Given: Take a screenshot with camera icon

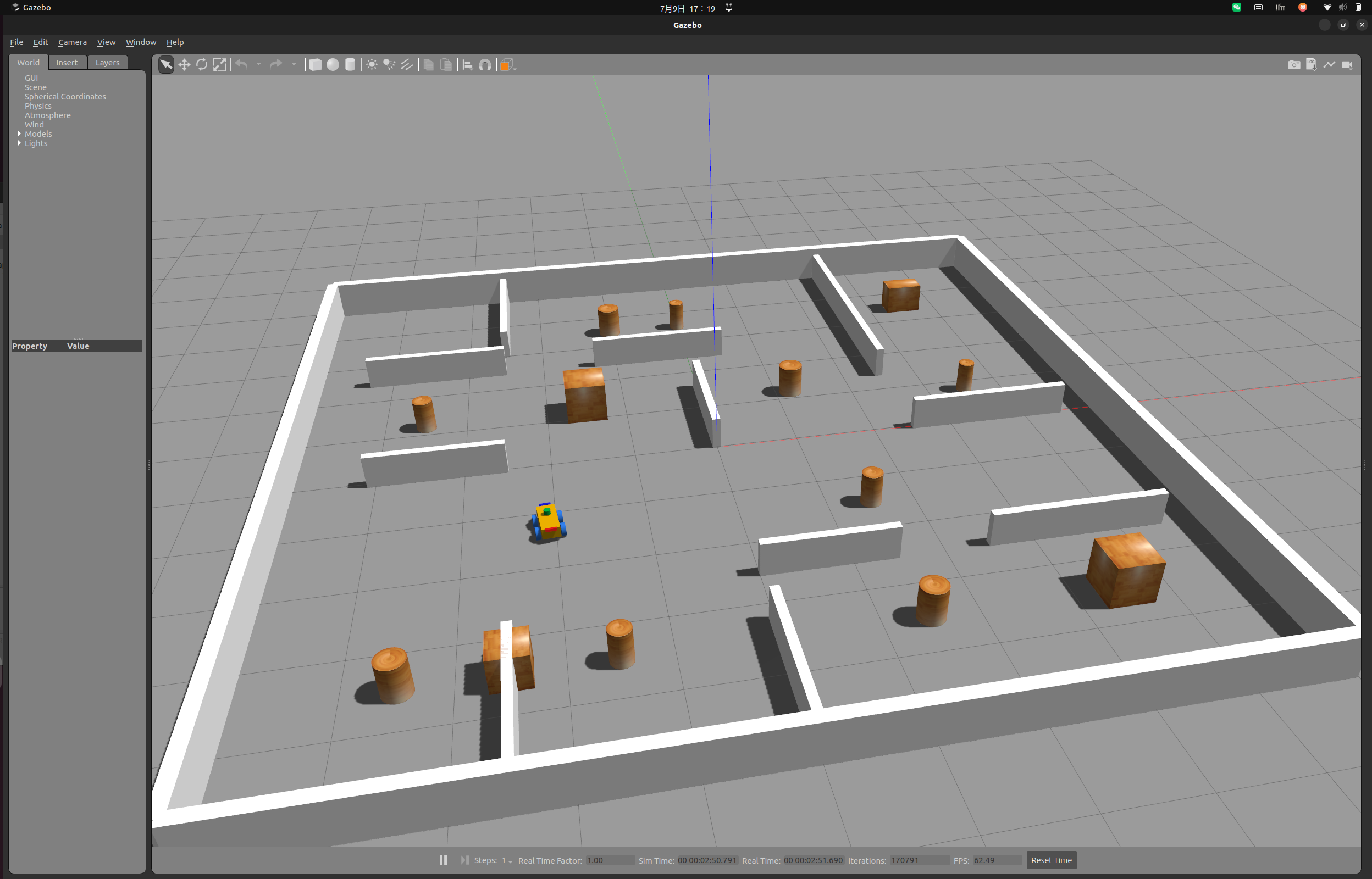Looking at the screenshot, I should (x=1294, y=64).
